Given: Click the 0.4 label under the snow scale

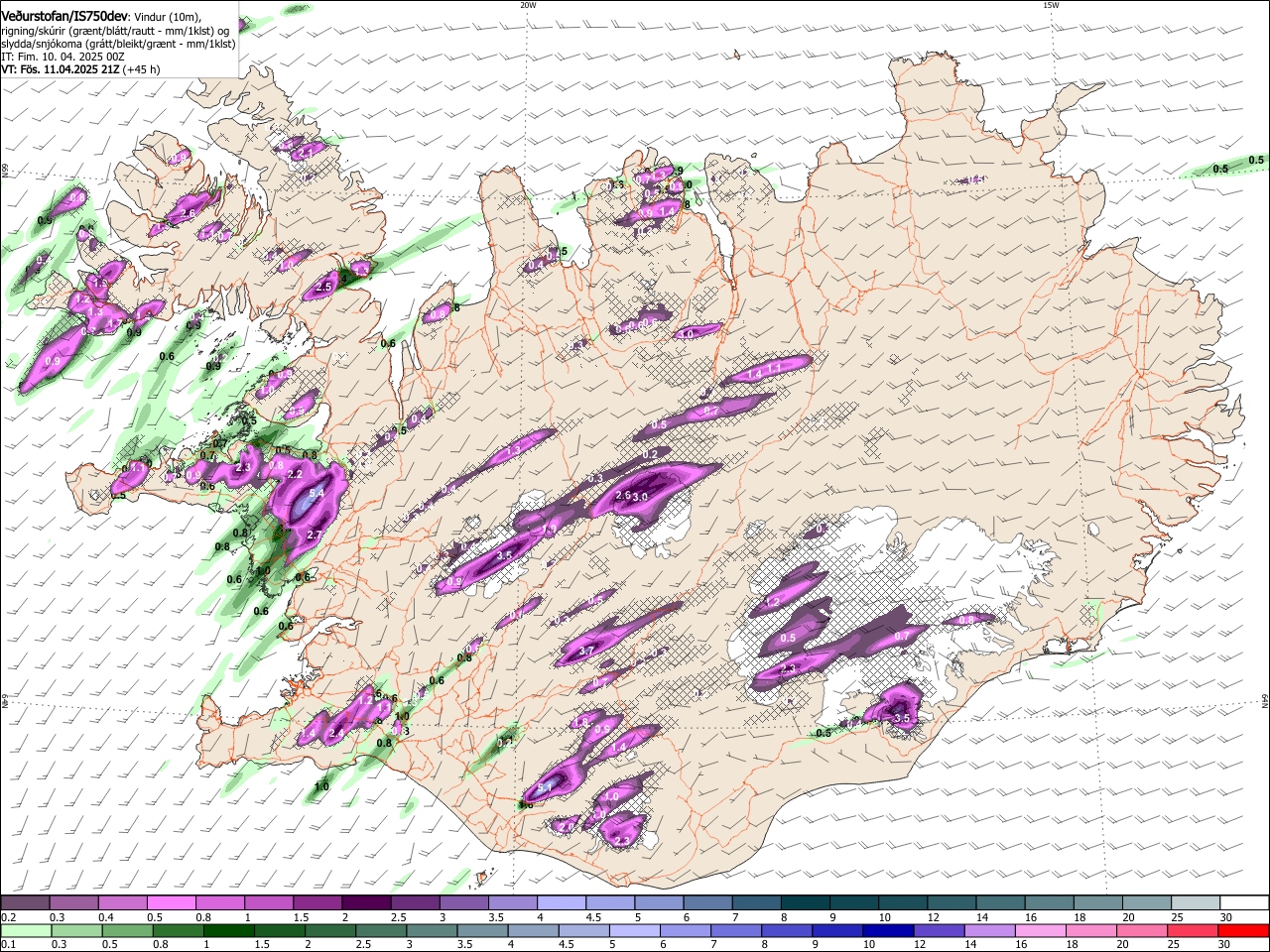Looking at the screenshot, I should pos(106,917).
